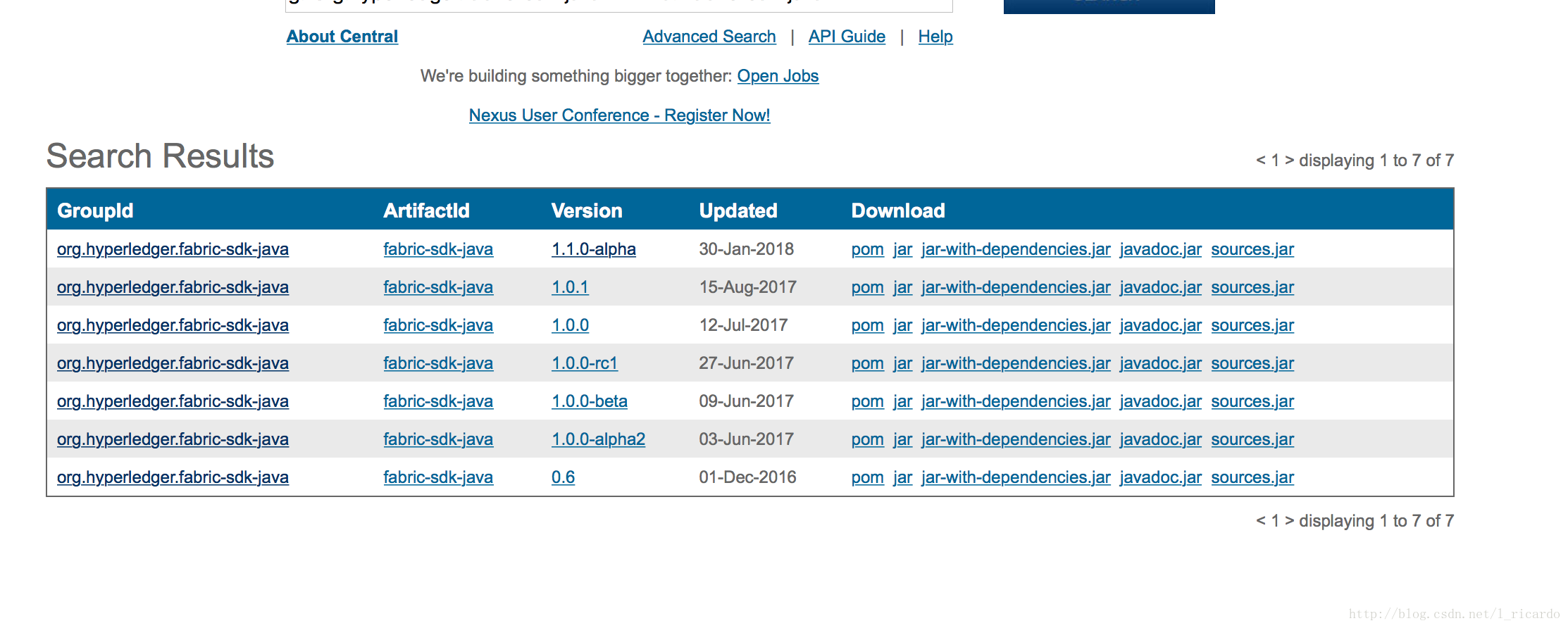Download javadoc.jar for 1.0.1
Screen dimensions: 1568x628
1160,287
